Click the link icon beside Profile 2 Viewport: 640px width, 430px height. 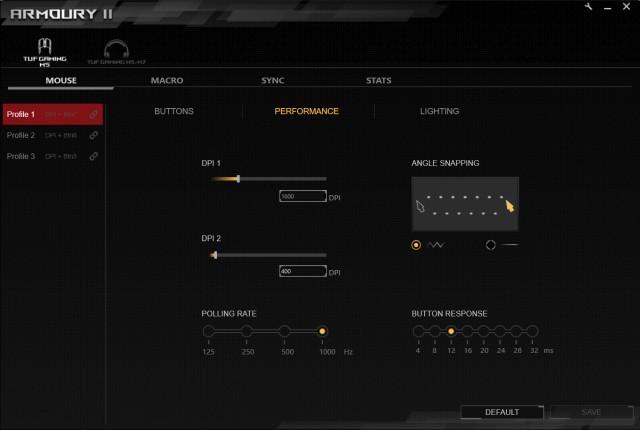click(x=94, y=135)
